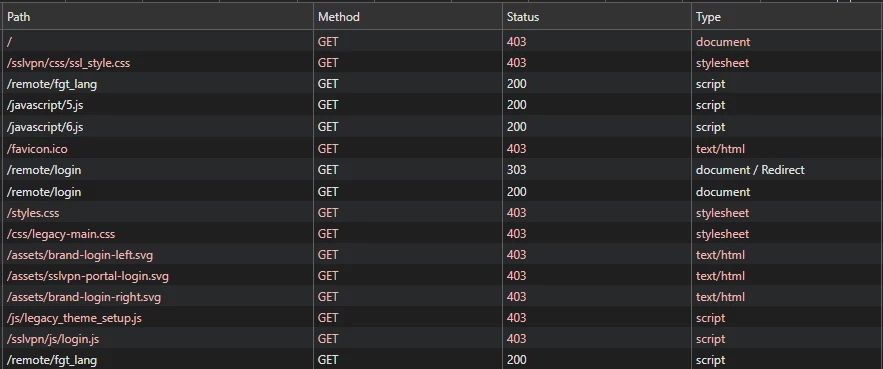
Task: Click the stylesheet type of /sslvpn/css/ssl_style.css
Action: [x=723, y=63]
